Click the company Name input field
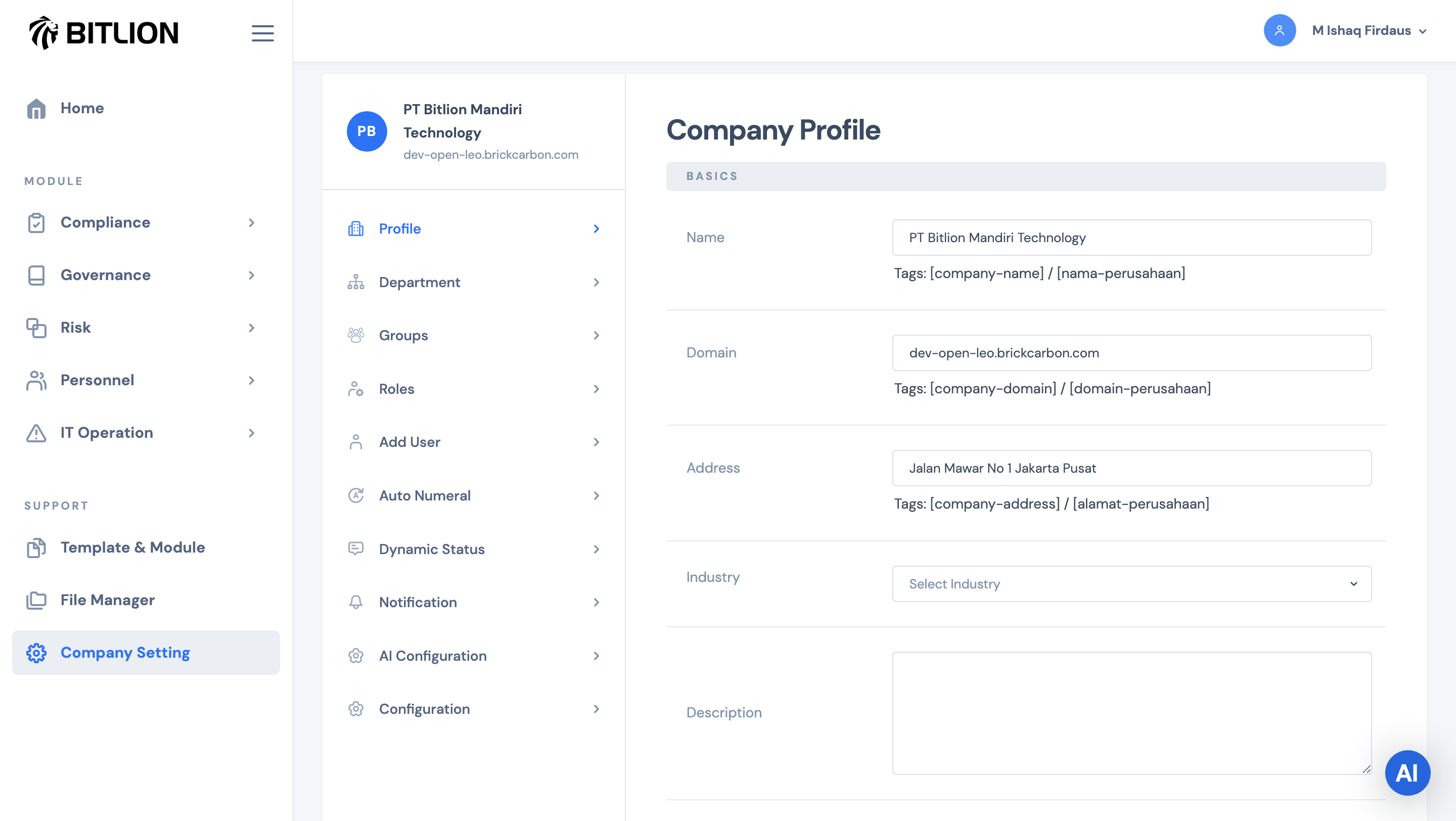This screenshot has height=821, width=1456. tap(1131, 237)
